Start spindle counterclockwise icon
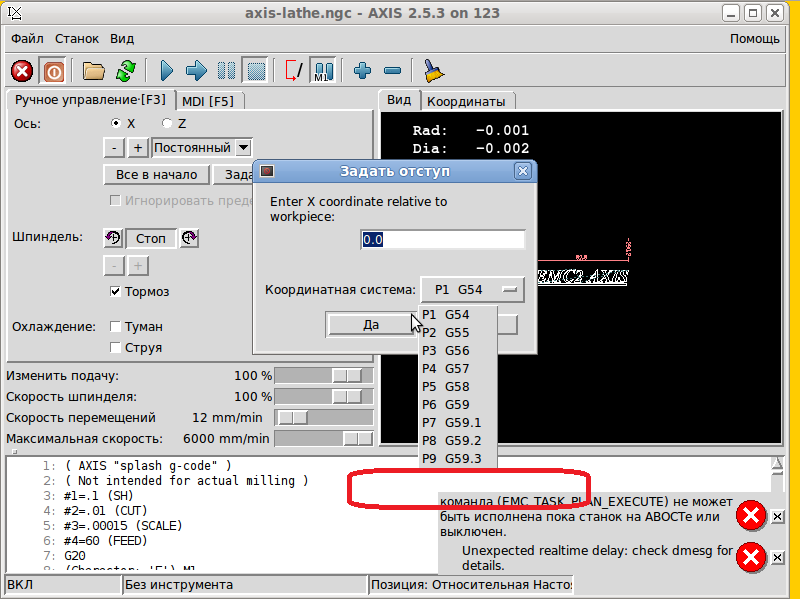This screenshot has width=800, height=600. (x=113, y=238)
